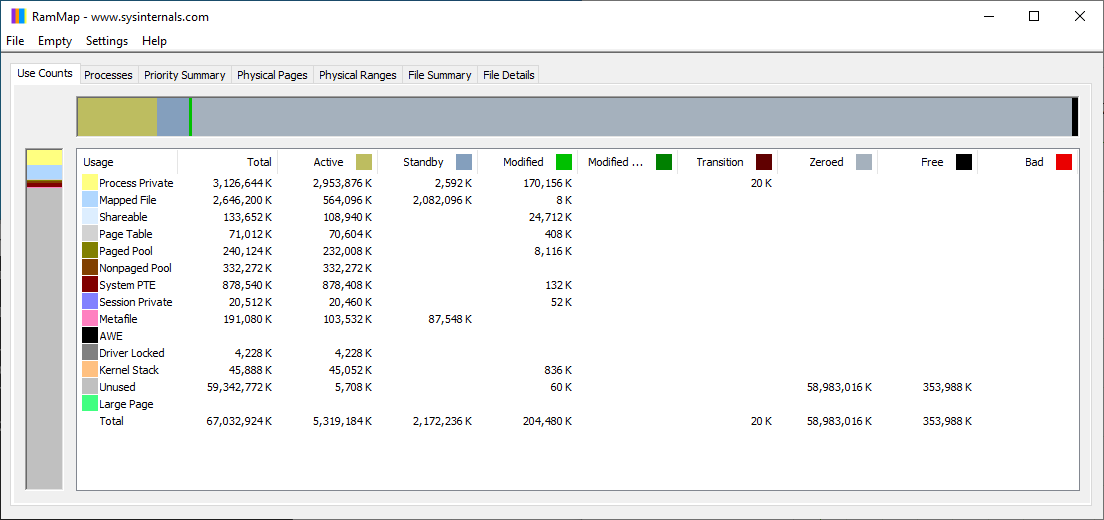Viewport: 1104px width, 520px height.
Task: Click the Nonpaged Pool row label
Action: [x=135, y=268]
